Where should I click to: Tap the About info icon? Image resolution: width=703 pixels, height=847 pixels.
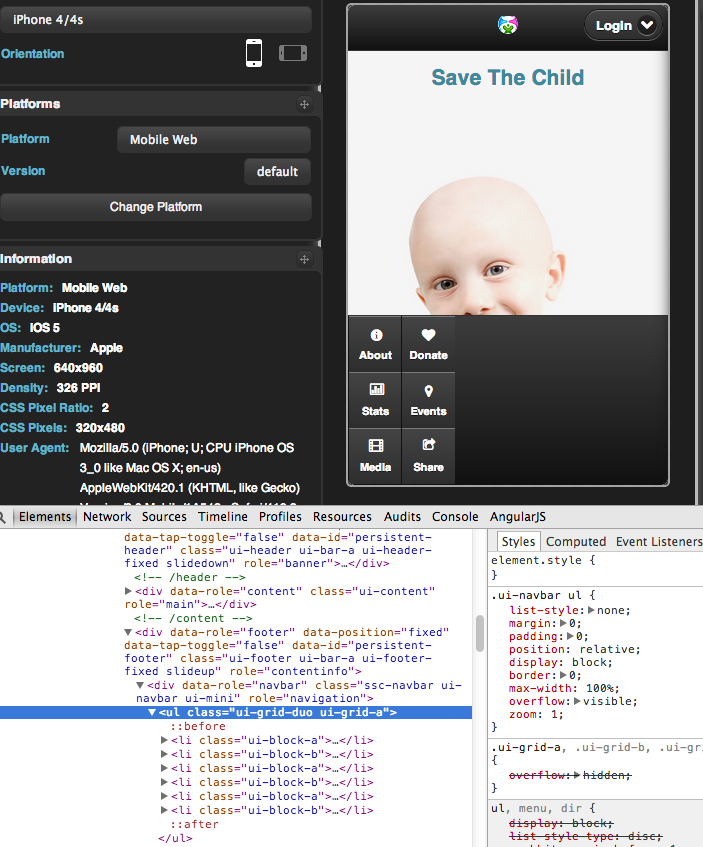point(376,336)
